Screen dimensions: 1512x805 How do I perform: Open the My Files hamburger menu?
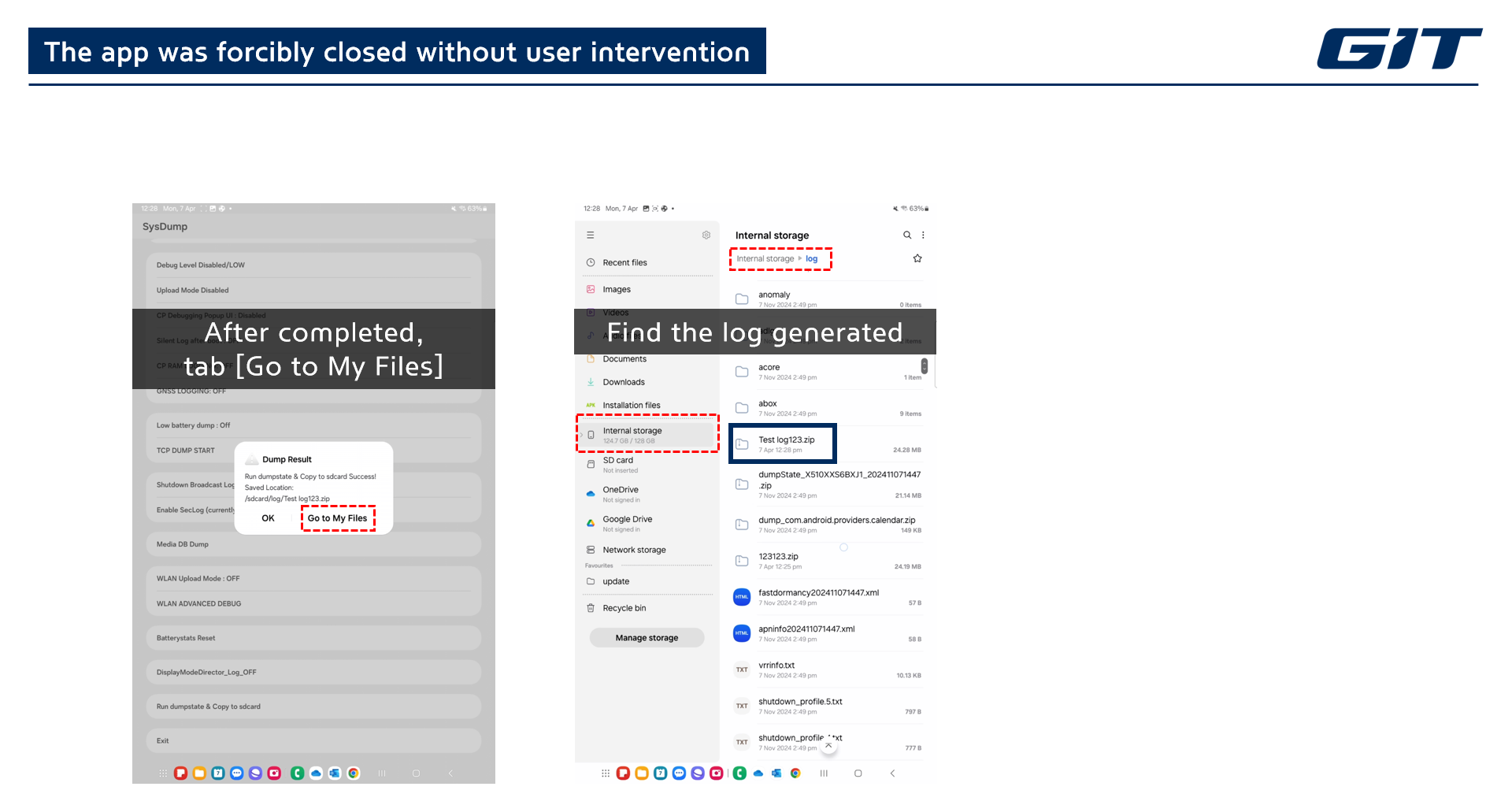point(591,235)
